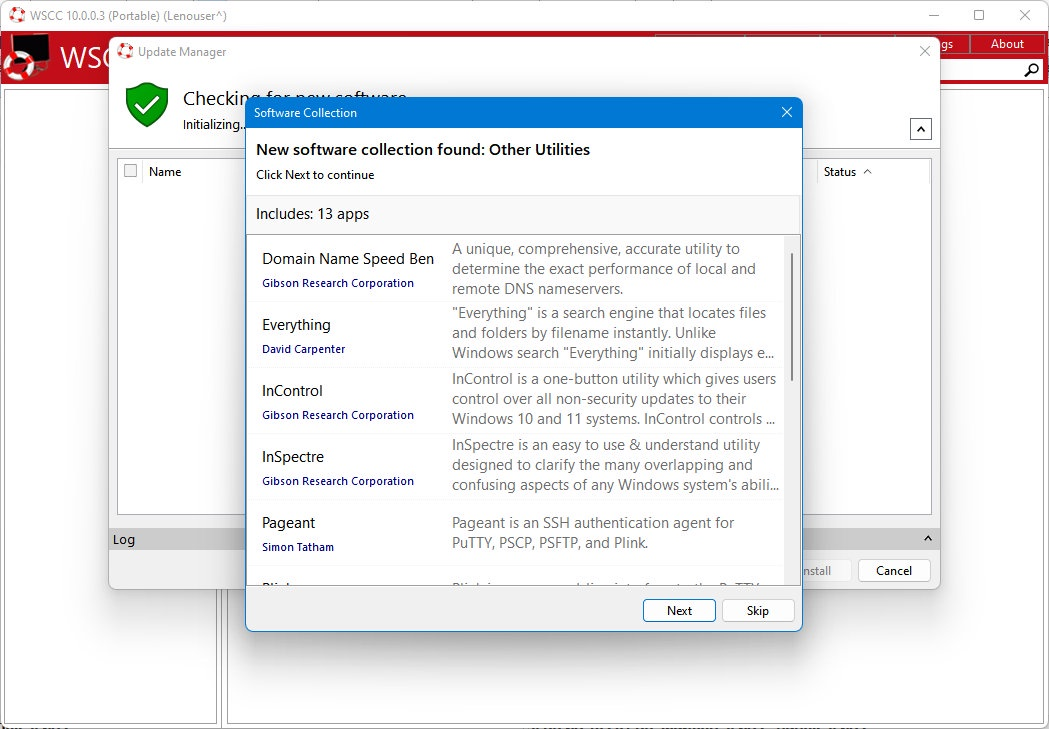Open the About tab in WSCC

click(1007, 43)
